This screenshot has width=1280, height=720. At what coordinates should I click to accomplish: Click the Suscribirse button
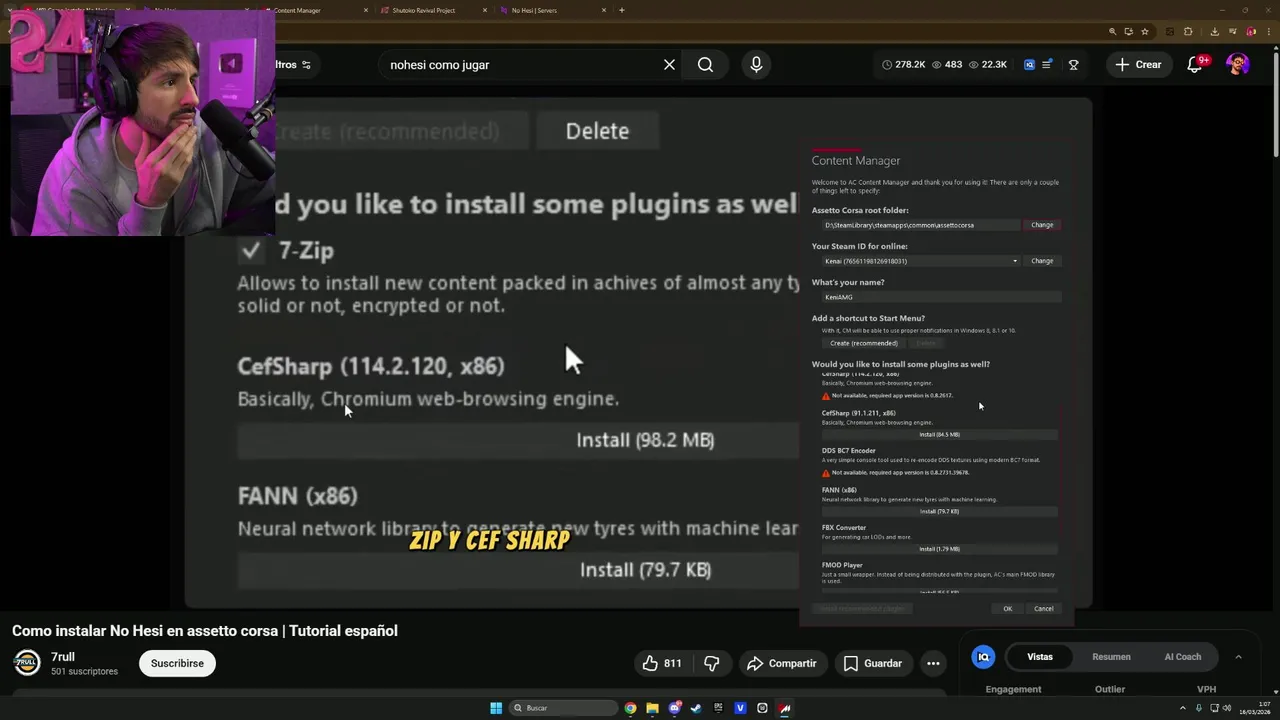coord(177,663)
